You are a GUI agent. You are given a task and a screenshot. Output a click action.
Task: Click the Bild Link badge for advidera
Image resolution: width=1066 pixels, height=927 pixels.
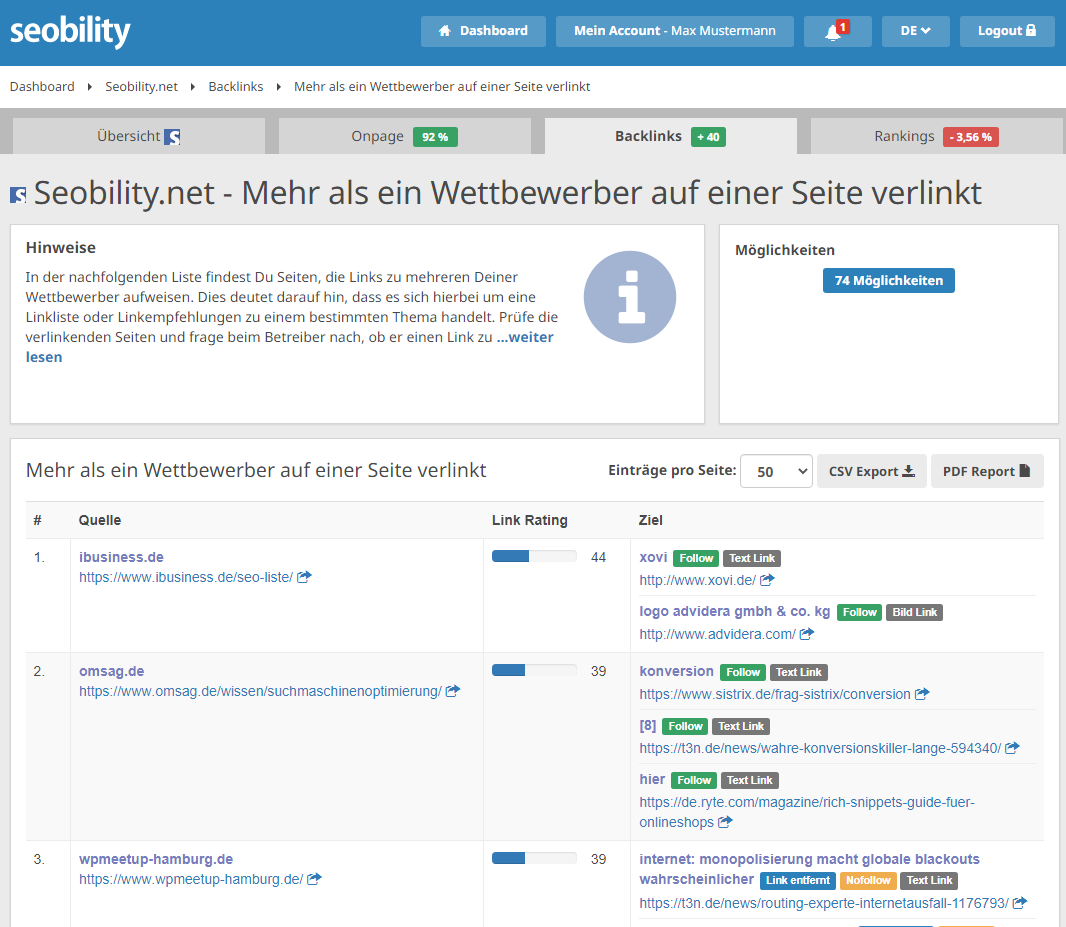point(914,612)
